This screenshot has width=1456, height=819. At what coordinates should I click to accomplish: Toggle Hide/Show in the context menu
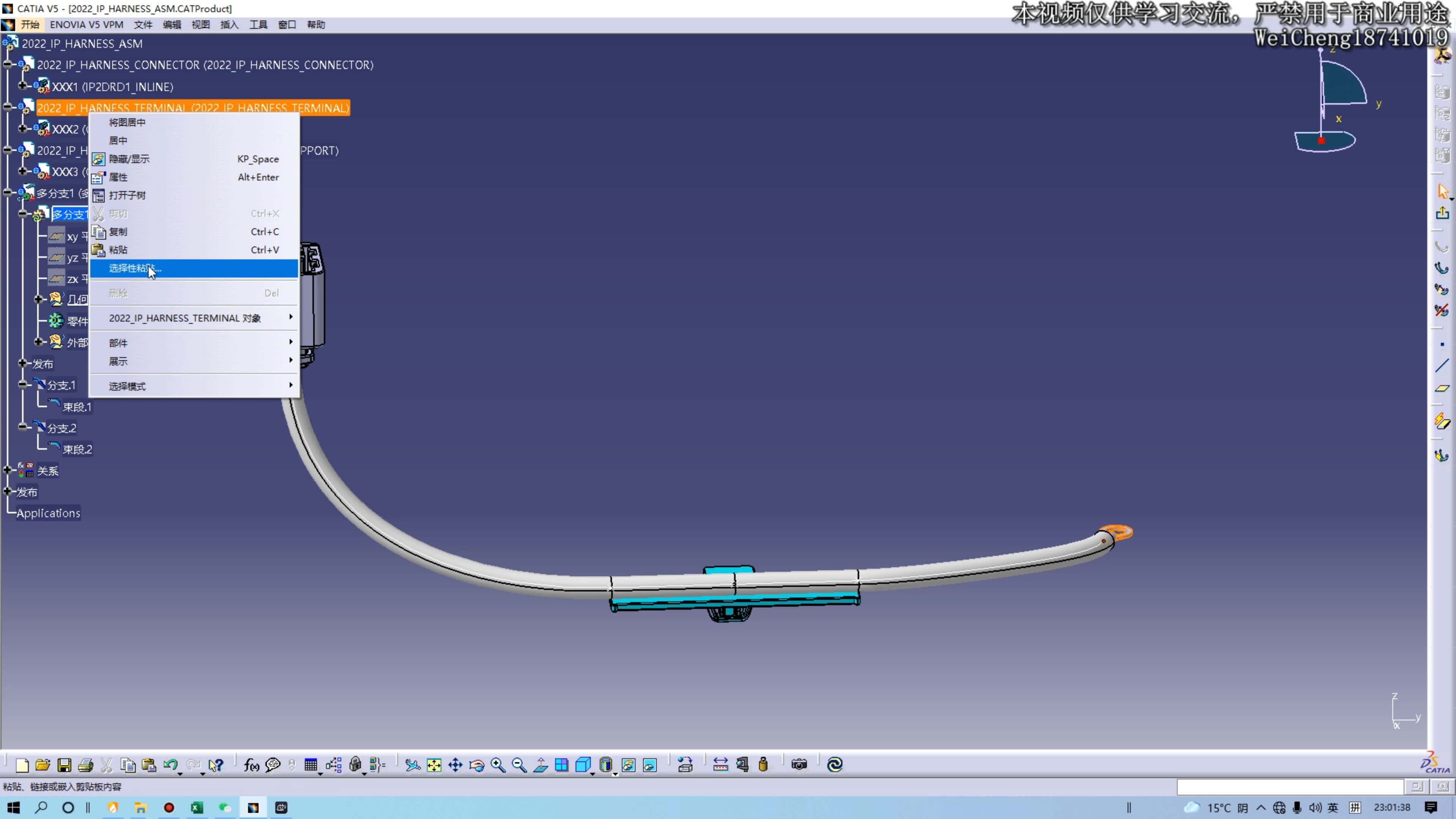click(194, 159)
